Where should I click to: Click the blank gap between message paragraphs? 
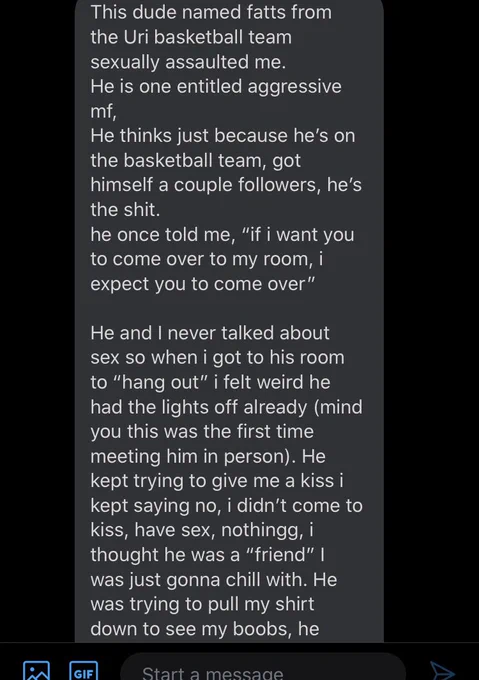click(x=229, y=309)
